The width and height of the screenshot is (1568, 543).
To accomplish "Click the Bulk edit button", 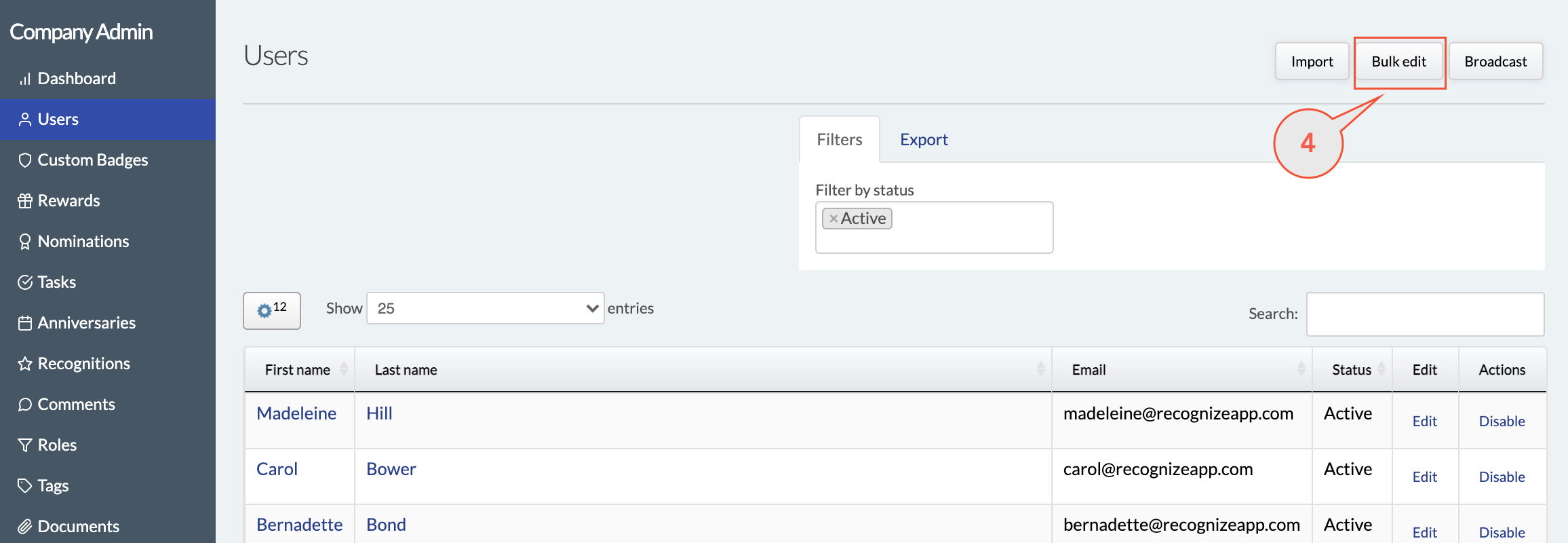I will point(1399,62).
